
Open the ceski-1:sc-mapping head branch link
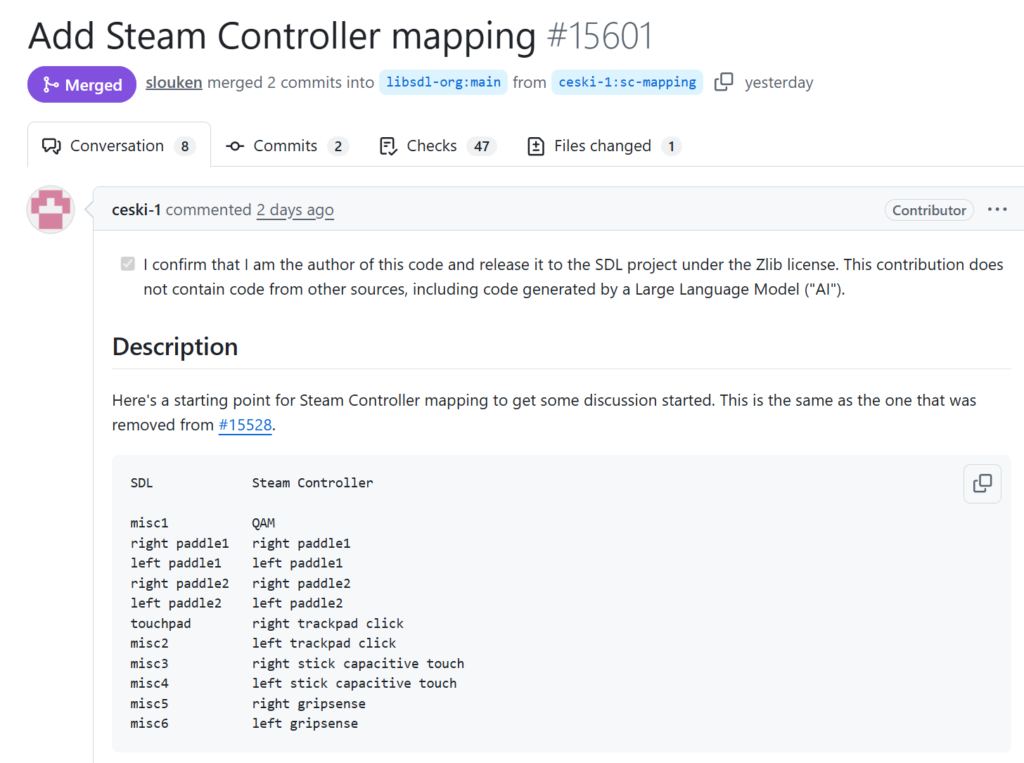627,82
